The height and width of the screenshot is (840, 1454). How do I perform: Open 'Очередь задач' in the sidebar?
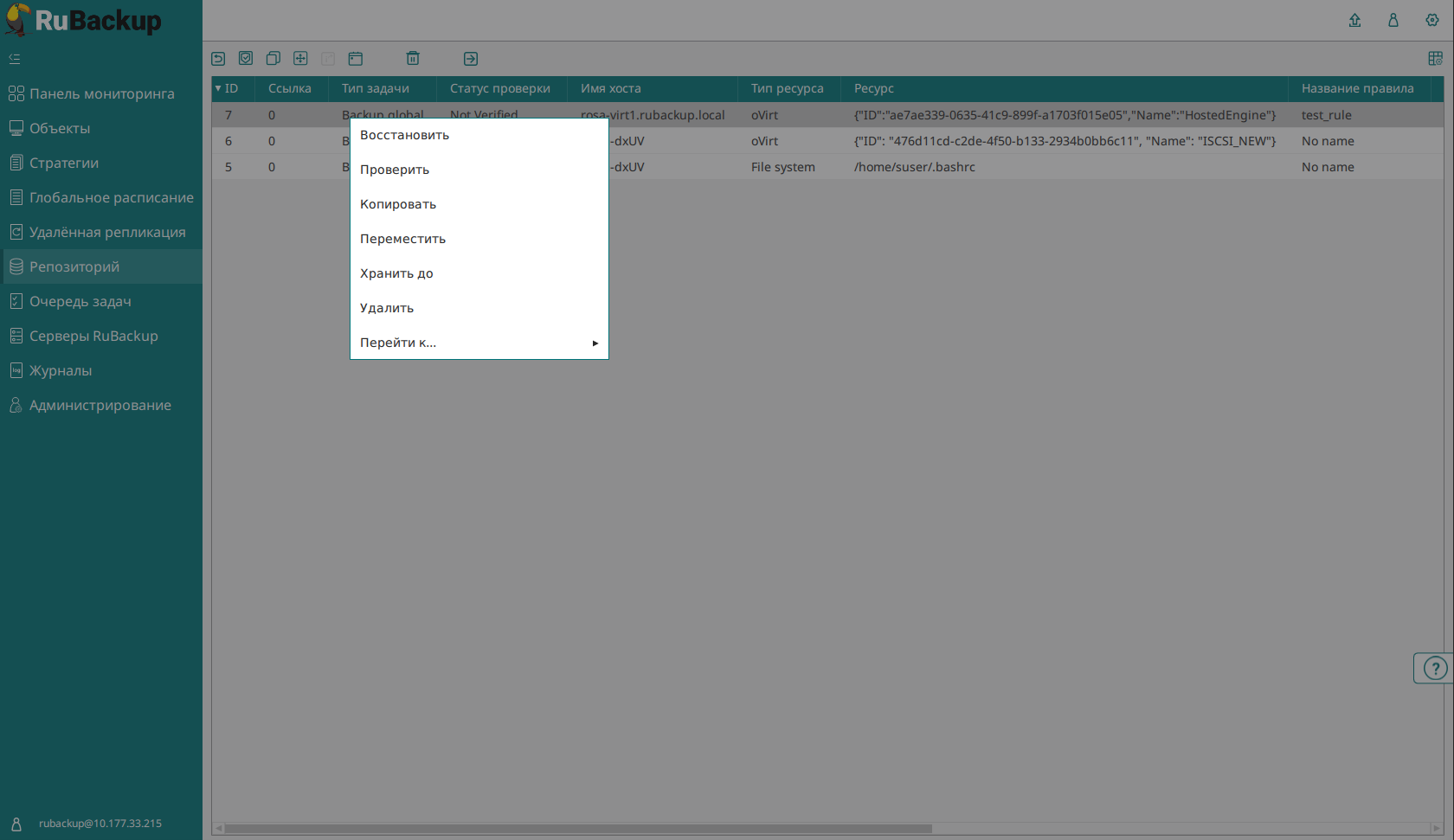click(80, 301)
